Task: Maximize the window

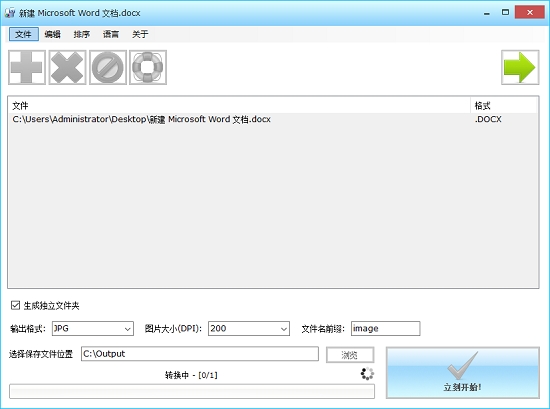Action: pos(505,13)
